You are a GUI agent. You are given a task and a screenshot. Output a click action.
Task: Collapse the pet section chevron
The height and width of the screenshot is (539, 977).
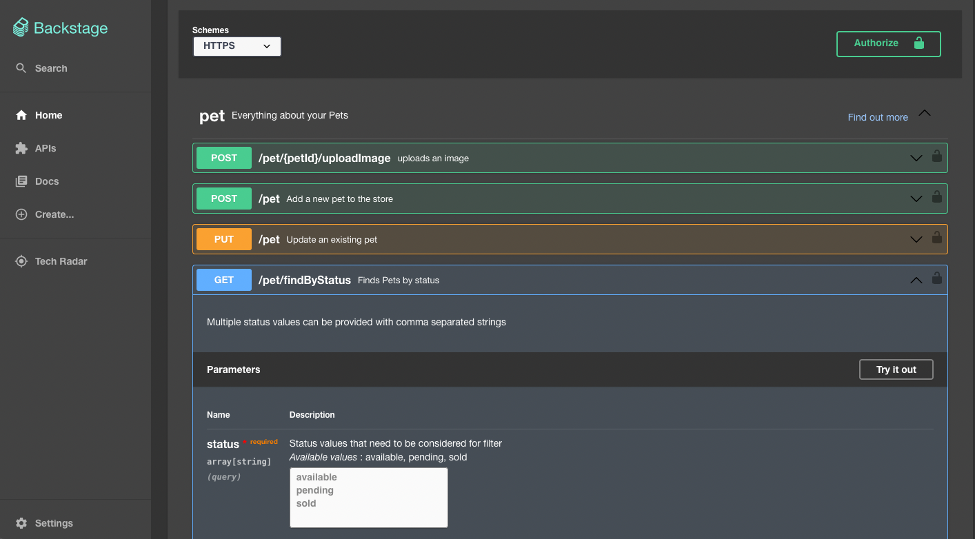924,114
